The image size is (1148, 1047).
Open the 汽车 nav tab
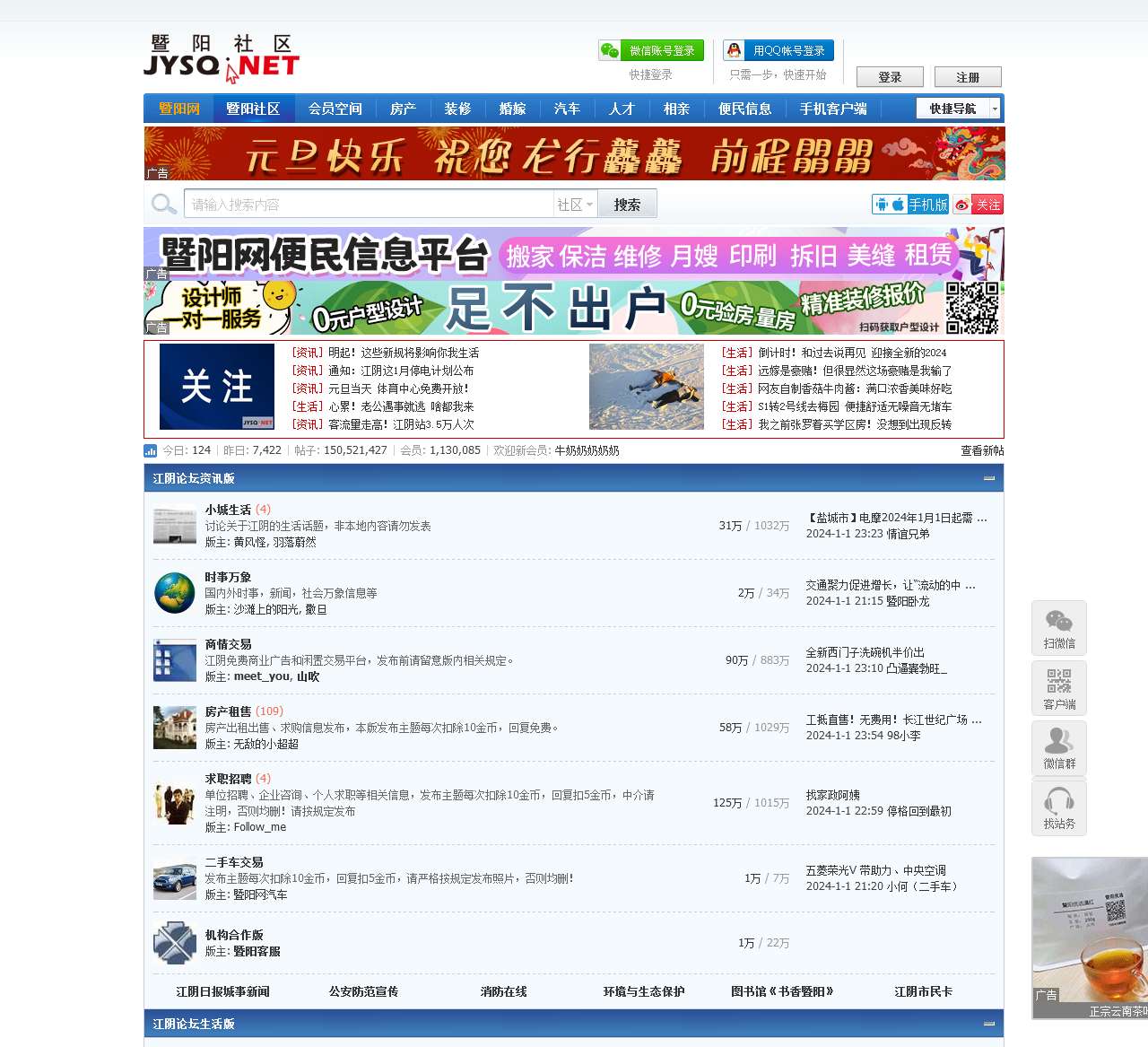[568, 109]
